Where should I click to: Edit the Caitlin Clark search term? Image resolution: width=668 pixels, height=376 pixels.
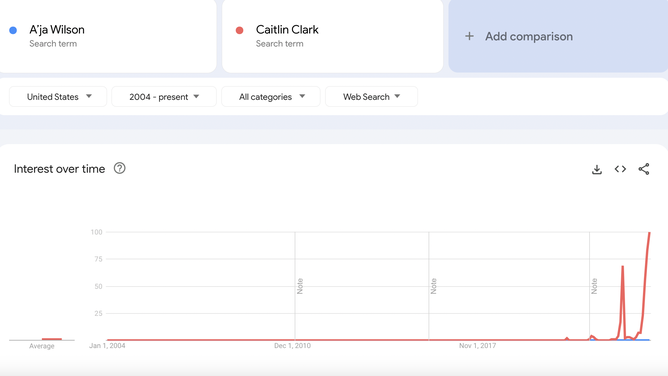(x=332, y=36)
